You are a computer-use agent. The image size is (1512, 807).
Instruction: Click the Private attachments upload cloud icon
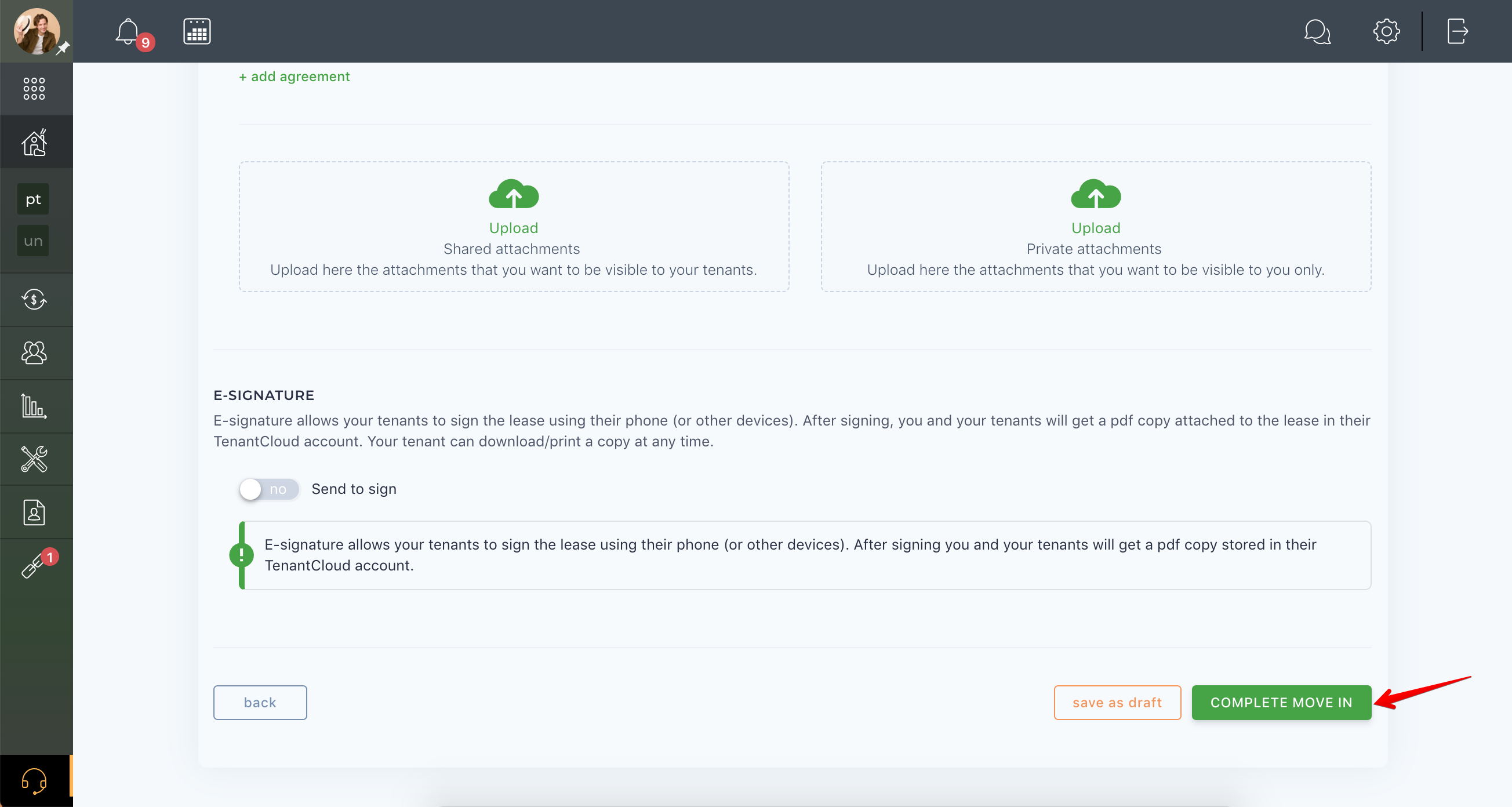click(1096, 194)
